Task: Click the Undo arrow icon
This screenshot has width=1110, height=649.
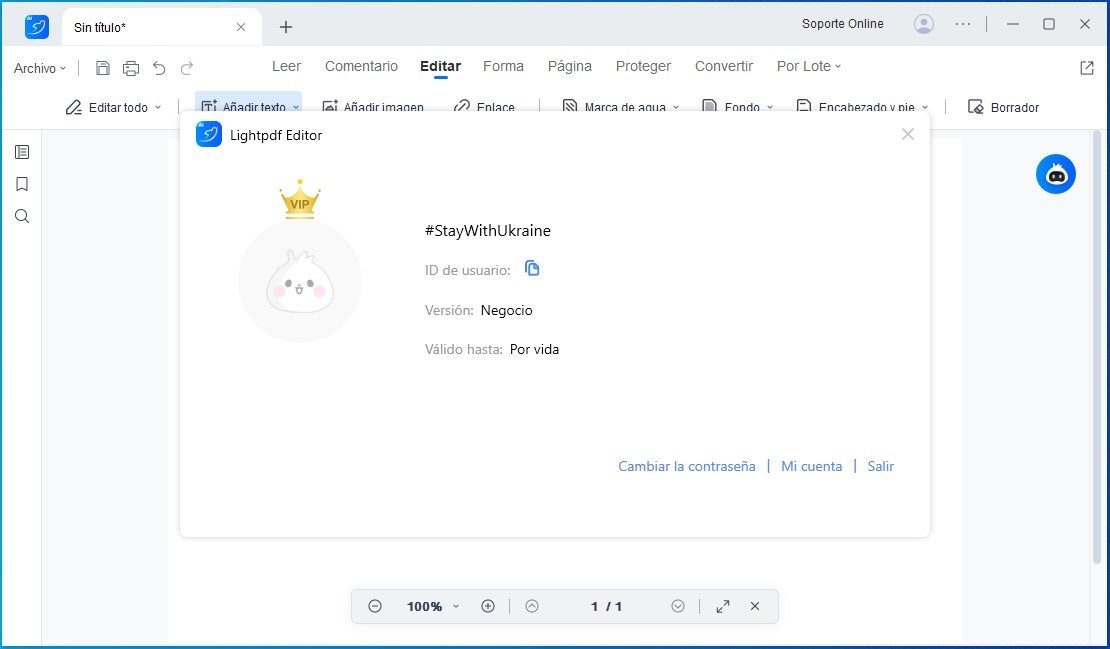Action: pos(159,68)
